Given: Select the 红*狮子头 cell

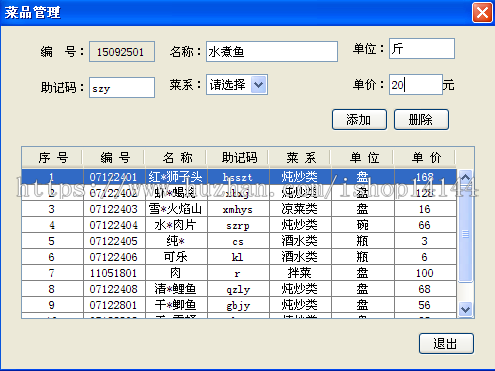Looking at the screenshot, I should tap(176, 177).
